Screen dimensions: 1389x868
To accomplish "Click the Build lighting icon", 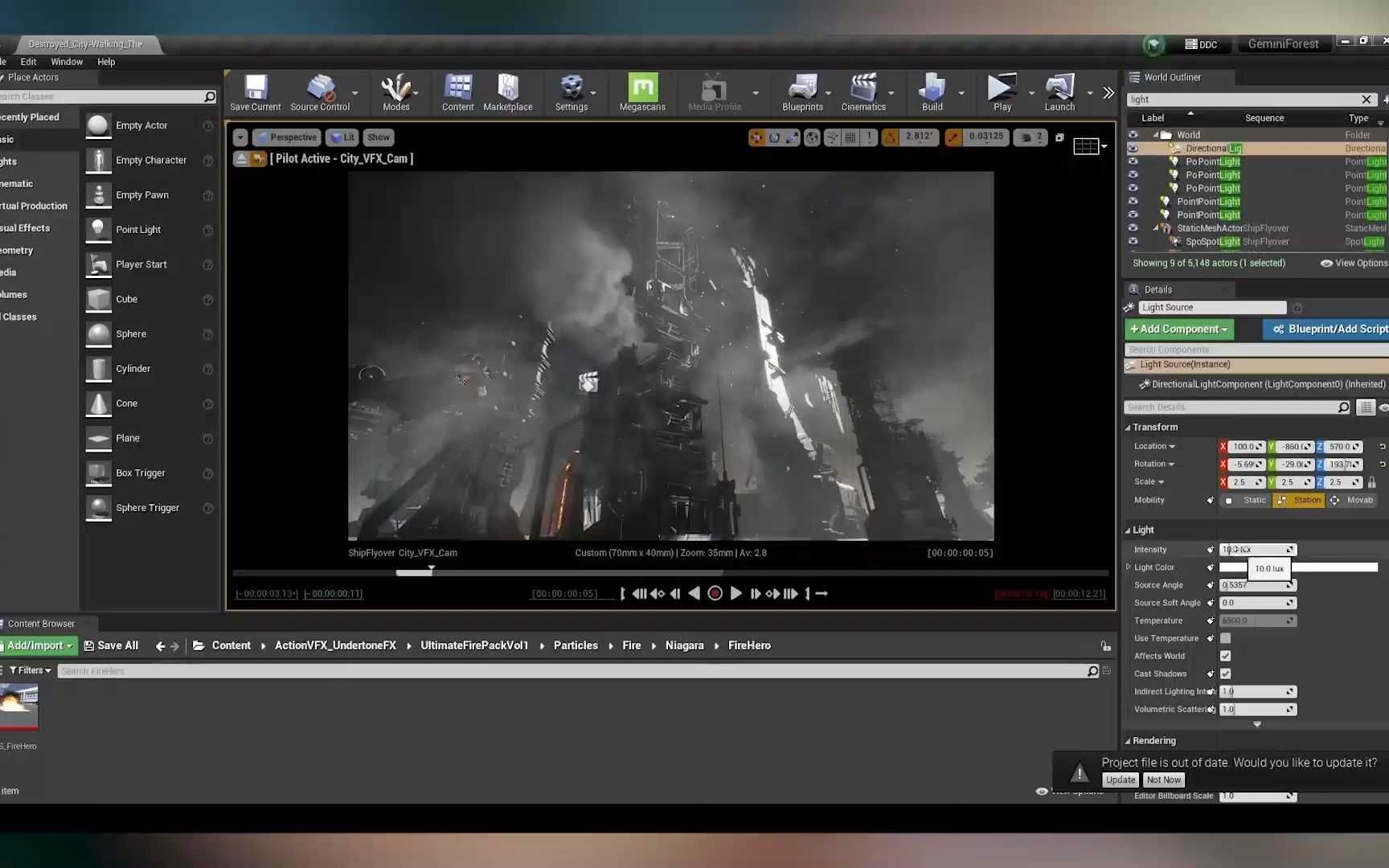I will (x=932, y=92).
